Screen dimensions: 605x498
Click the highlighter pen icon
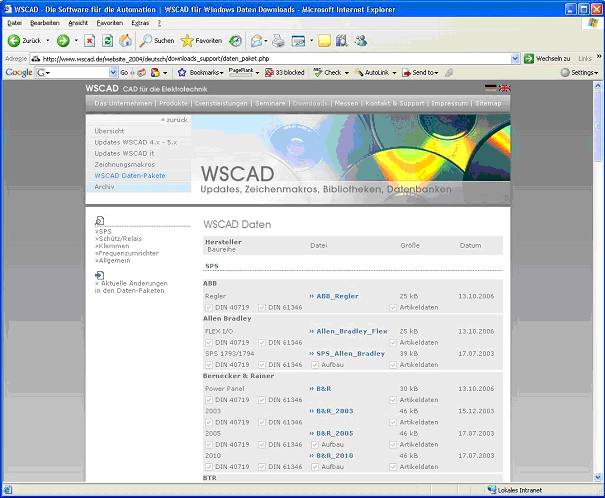coord(448,73)
